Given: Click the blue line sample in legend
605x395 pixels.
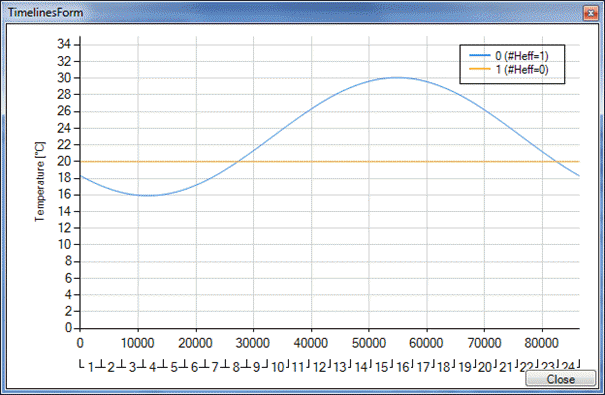Looking at the screenshot, I should pyautogui.click(x=480, y=56).
